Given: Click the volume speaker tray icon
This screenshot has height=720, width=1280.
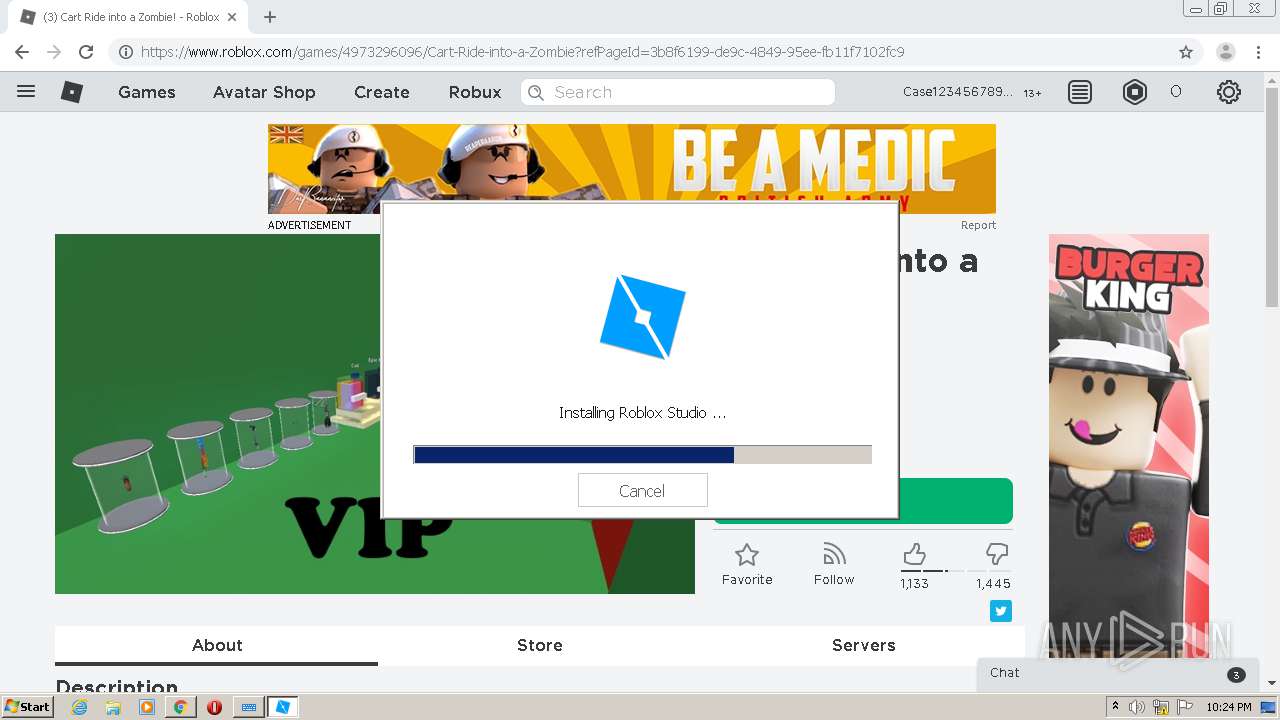Looking at the screenshot, I should point(1137,707).
